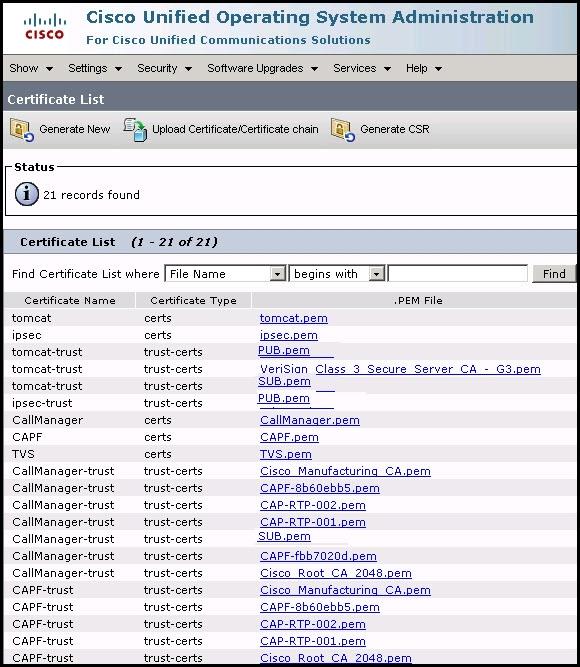Open the 'begins with' dropdown
This screenshot has height=667, width=580.
pos(337,274)
